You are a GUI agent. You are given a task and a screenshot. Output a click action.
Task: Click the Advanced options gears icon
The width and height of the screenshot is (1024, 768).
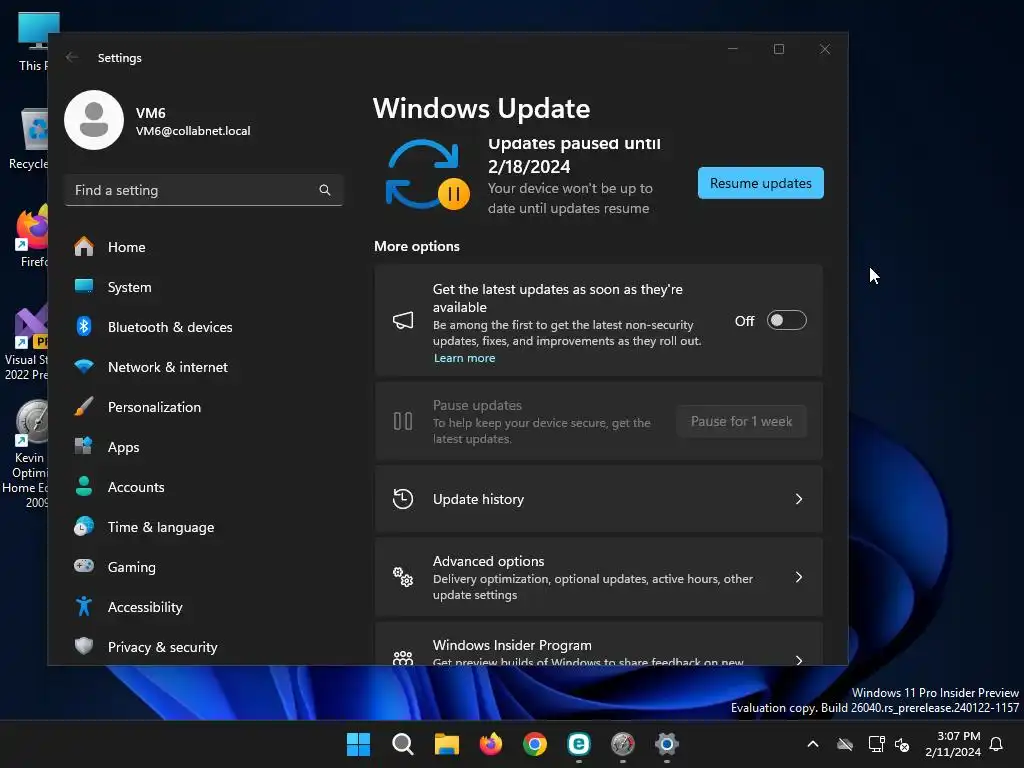click(403, 577)
